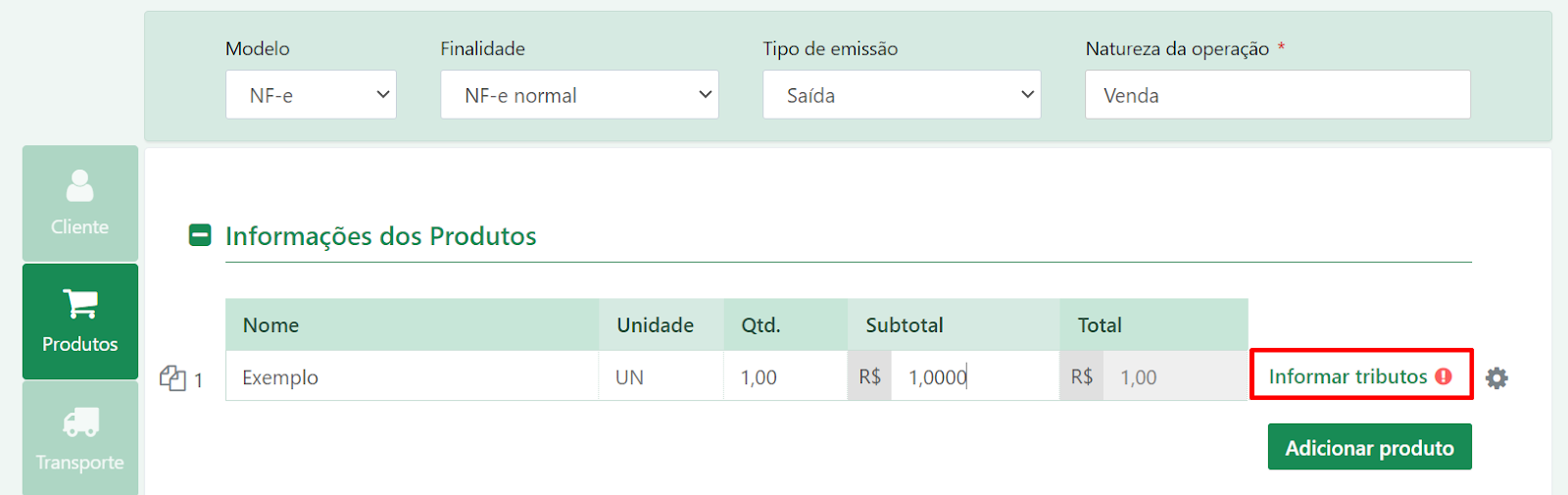Click the duplicate icon beside row 1
Viewport: 1568px width, 495px height.
172,378
